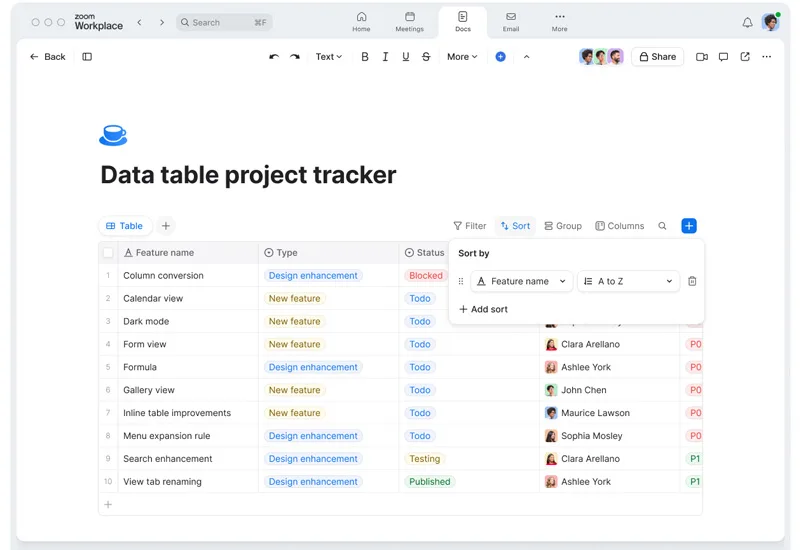
Task: Apply strikethrough formatting
Action: pyautogui.click(x=426, y=57)
